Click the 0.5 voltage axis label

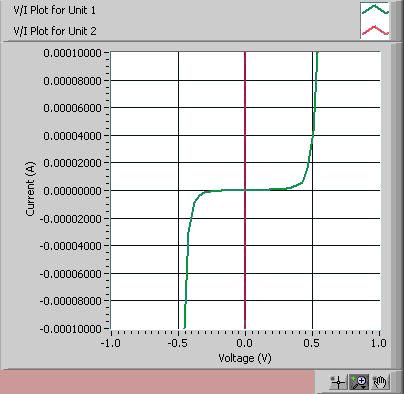312,343
